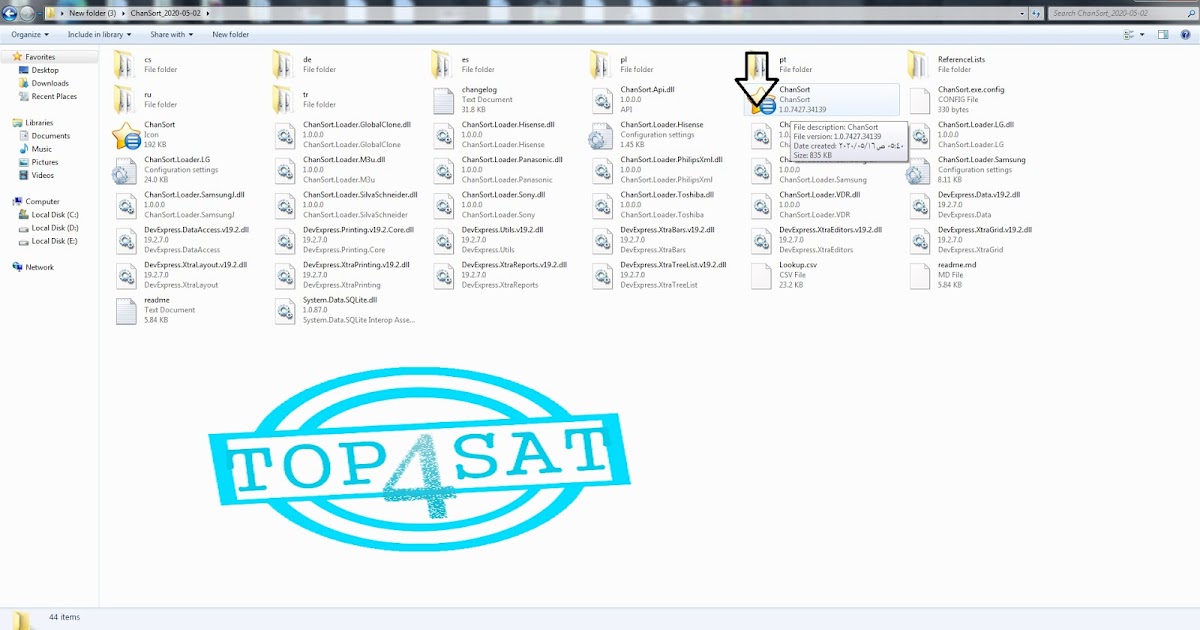Open the Share with dropdown

click(x=173, y=34)
